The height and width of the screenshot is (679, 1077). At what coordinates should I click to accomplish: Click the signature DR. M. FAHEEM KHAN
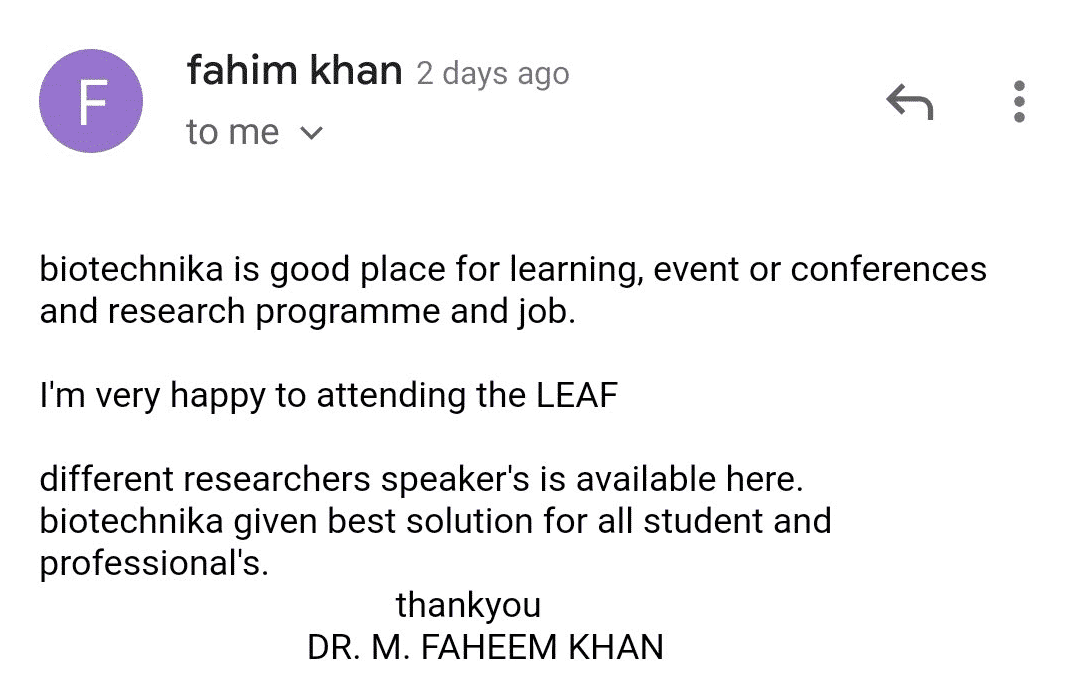pos(485,647)
